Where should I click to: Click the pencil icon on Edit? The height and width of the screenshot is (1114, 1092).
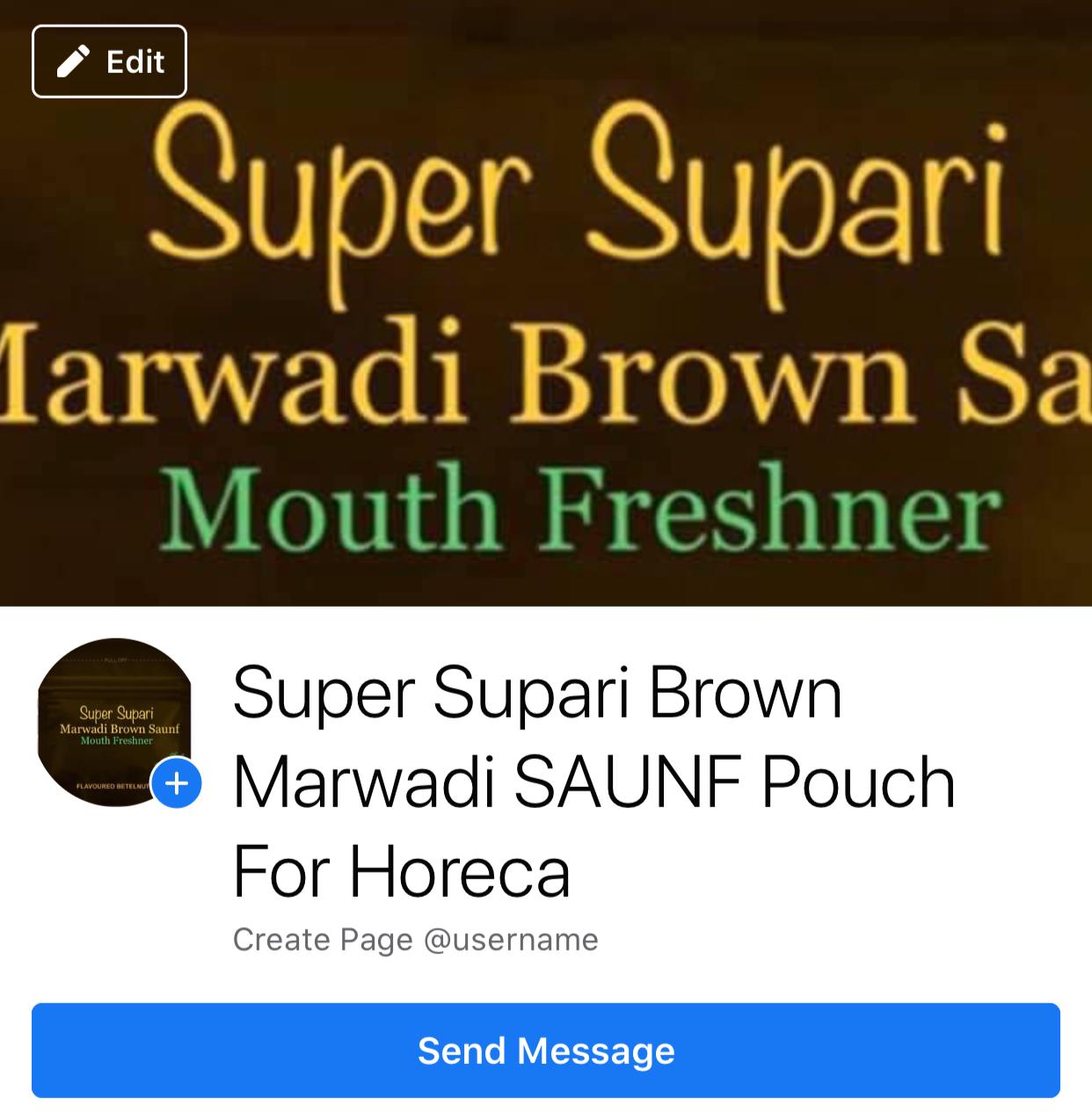pyautogui.click(x=73, y=62)
